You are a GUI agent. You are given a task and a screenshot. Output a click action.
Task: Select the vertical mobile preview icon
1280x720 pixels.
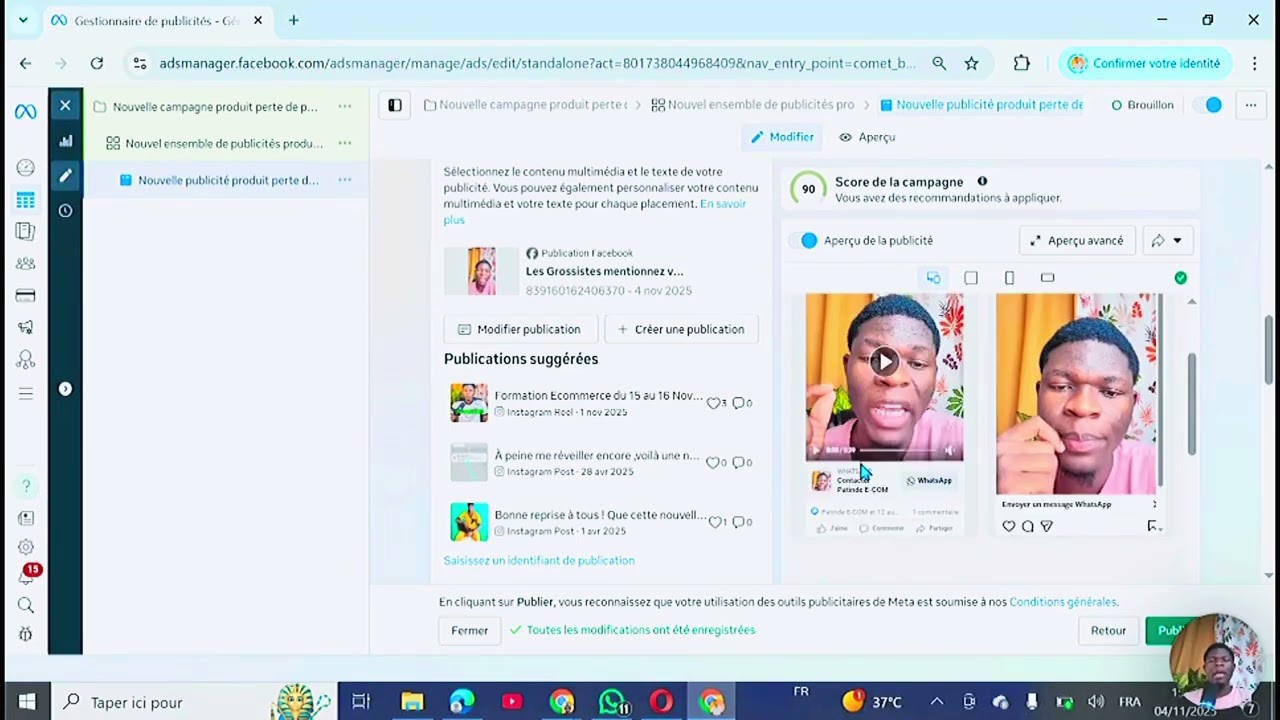coord(1009,278)
